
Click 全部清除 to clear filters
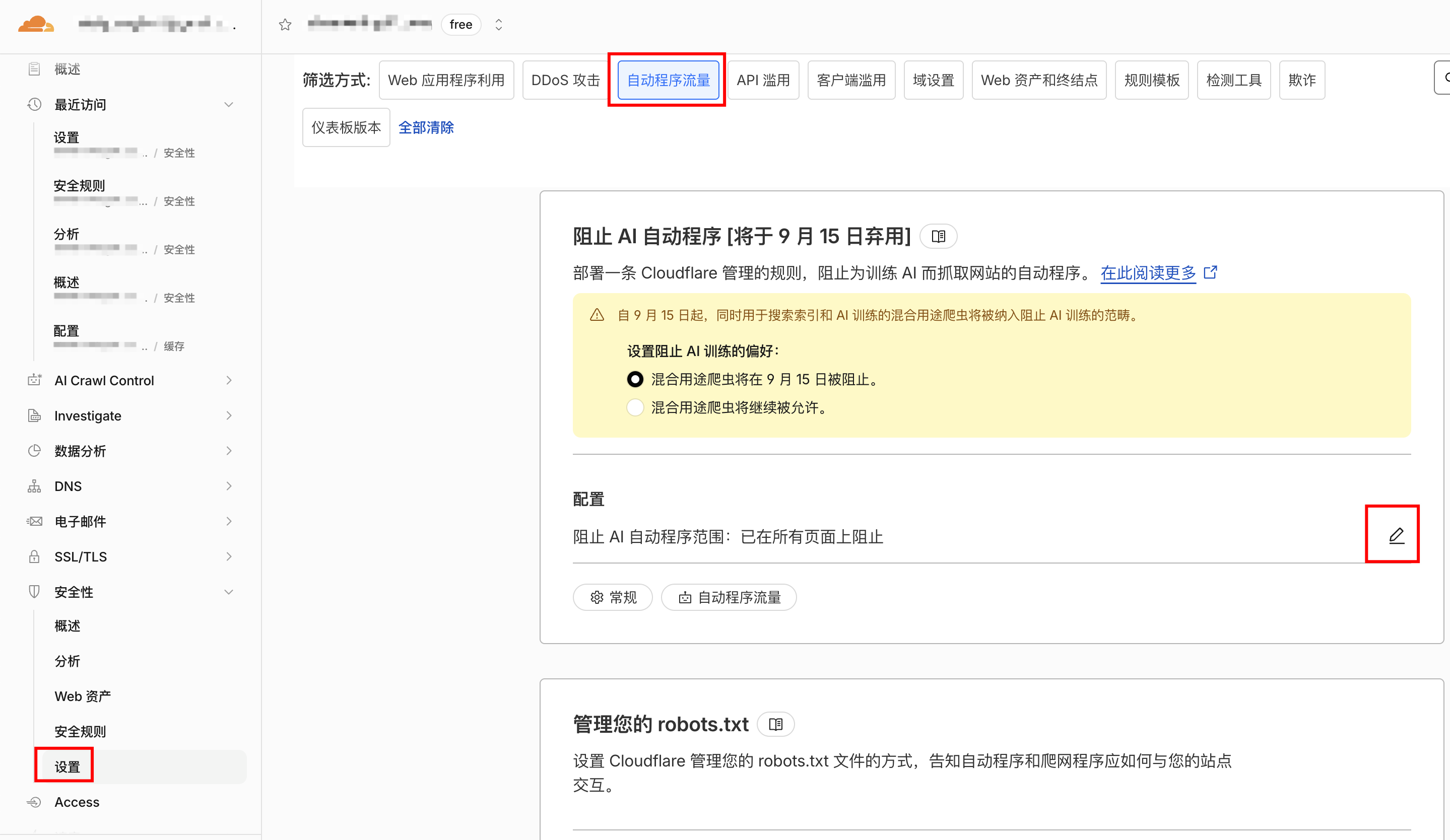click(x=426, y=127)
